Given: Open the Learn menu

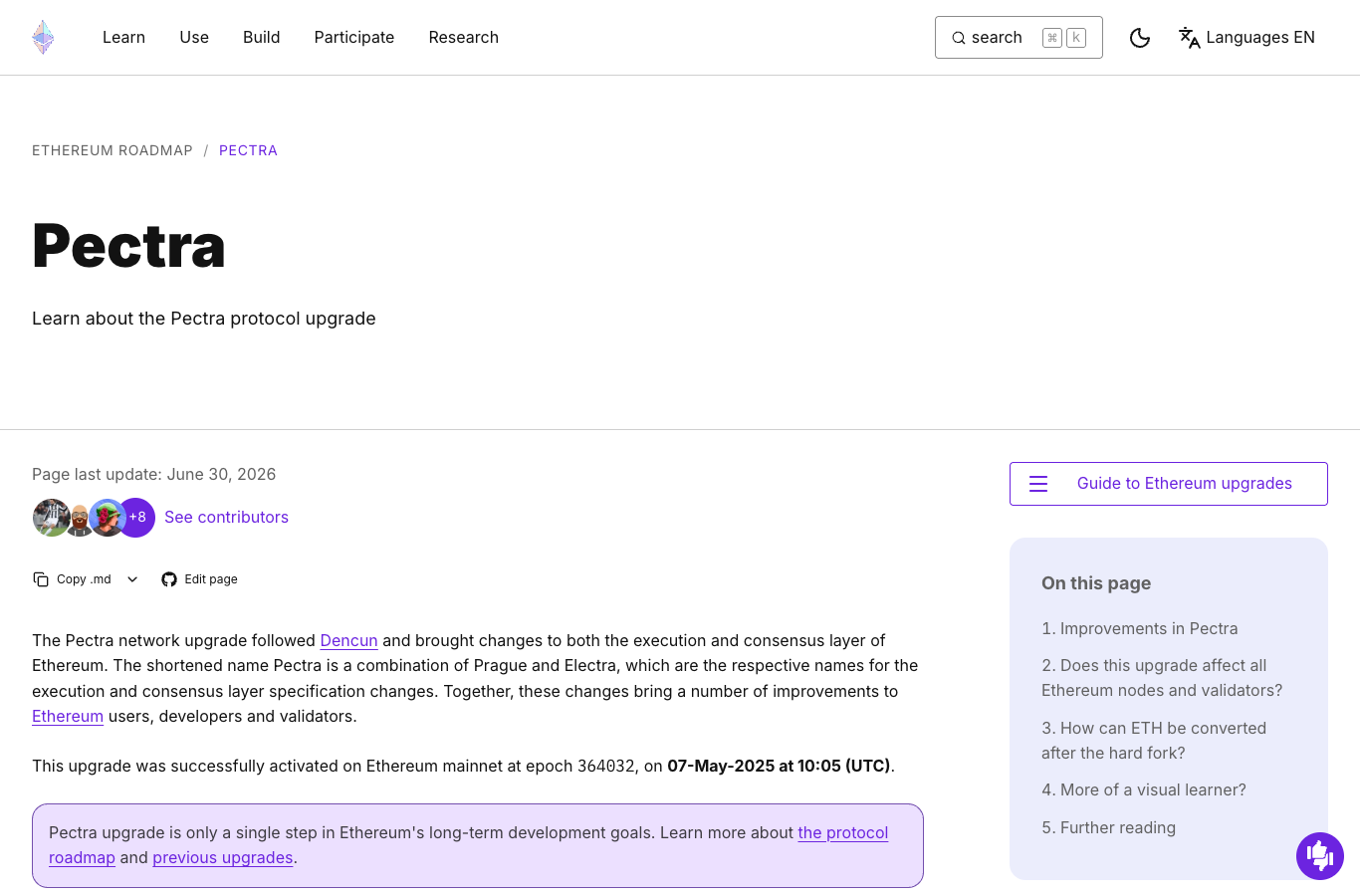Looking at the screenshot, I should point(123,37).
